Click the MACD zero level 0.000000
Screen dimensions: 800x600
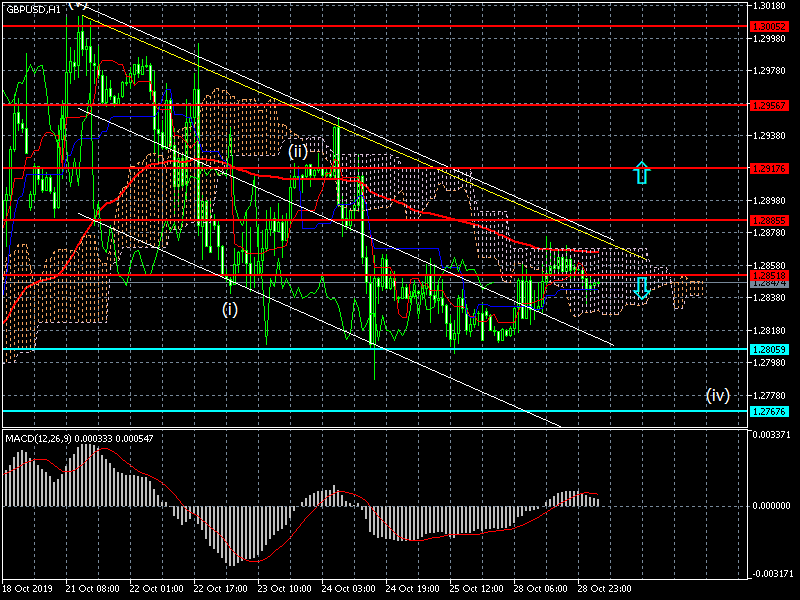(x=771, y=505)
